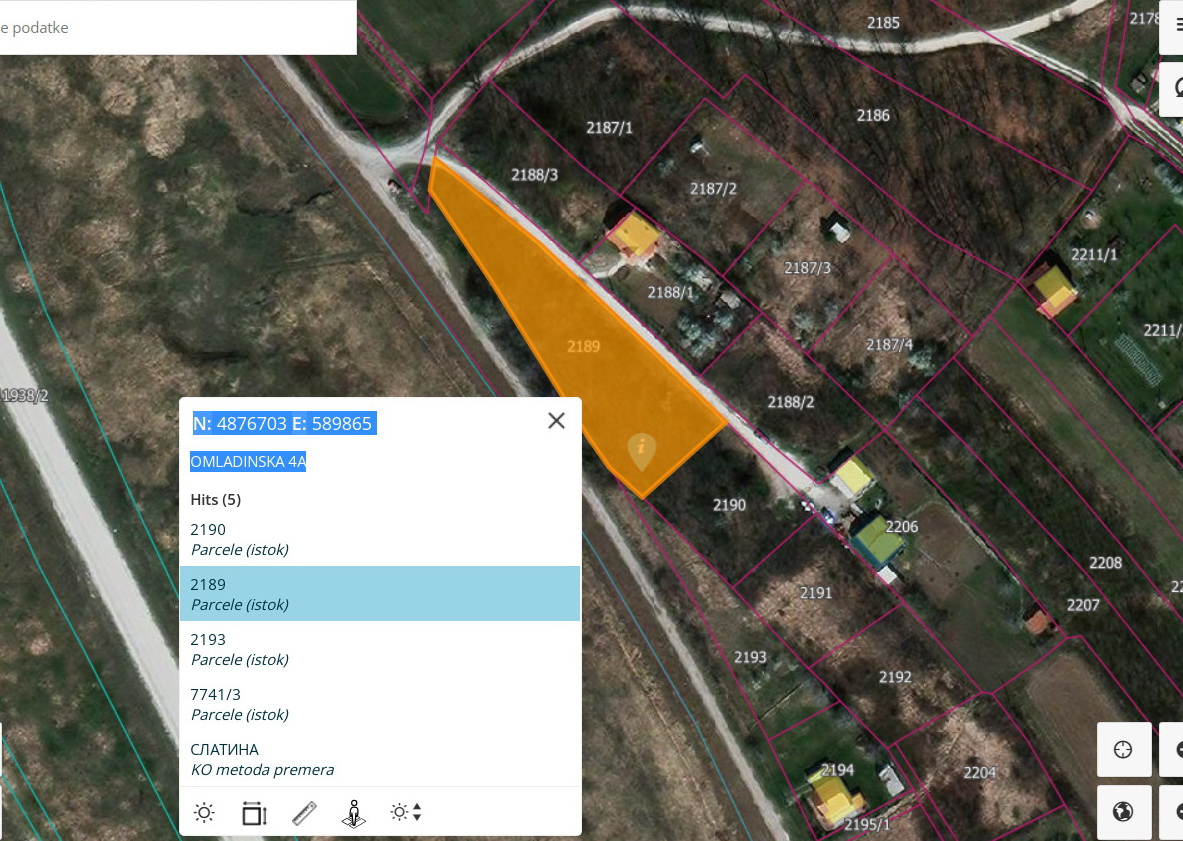Click parcel label 2194 on the map
The width and height of the screenshot is (1183, 841).
pyautogui.click(x=837, y=770)
